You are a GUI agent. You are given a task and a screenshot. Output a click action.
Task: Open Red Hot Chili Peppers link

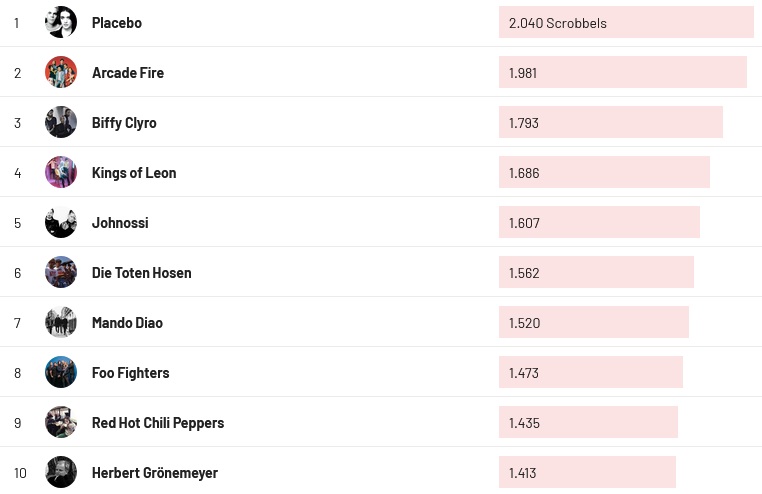tap(158, 423)
